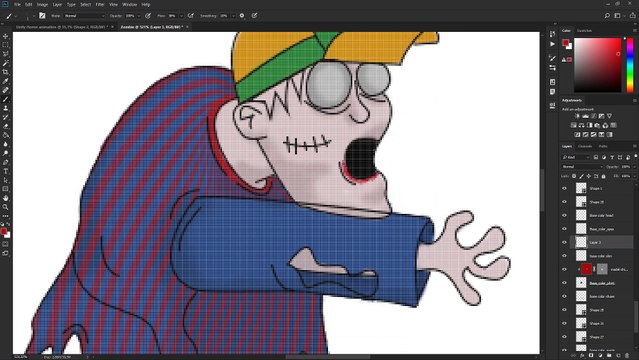639x360 pixels.
Task: Open the Filter menu
Action: [100, 4]
